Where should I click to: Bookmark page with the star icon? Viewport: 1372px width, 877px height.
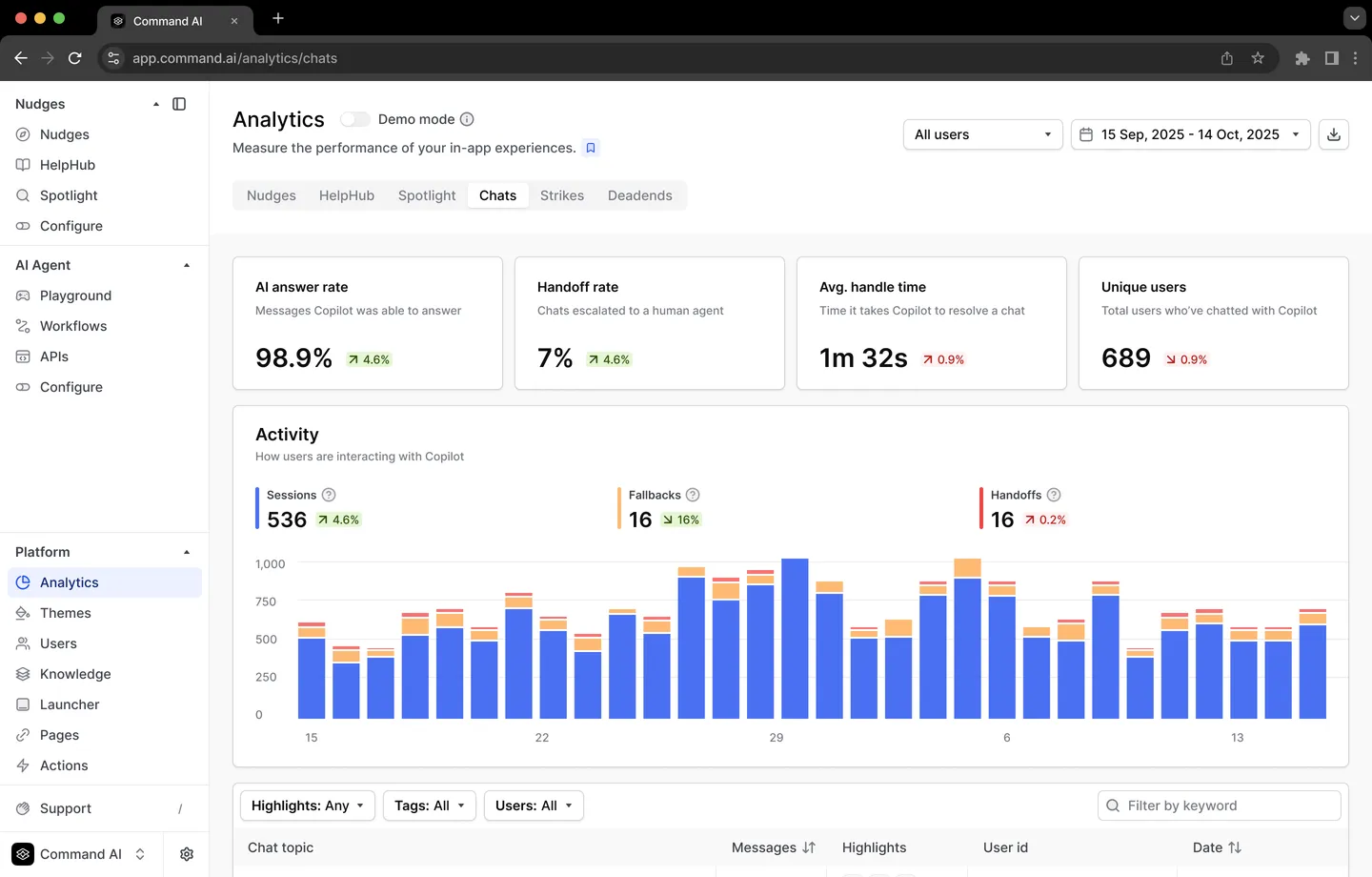1258,58
